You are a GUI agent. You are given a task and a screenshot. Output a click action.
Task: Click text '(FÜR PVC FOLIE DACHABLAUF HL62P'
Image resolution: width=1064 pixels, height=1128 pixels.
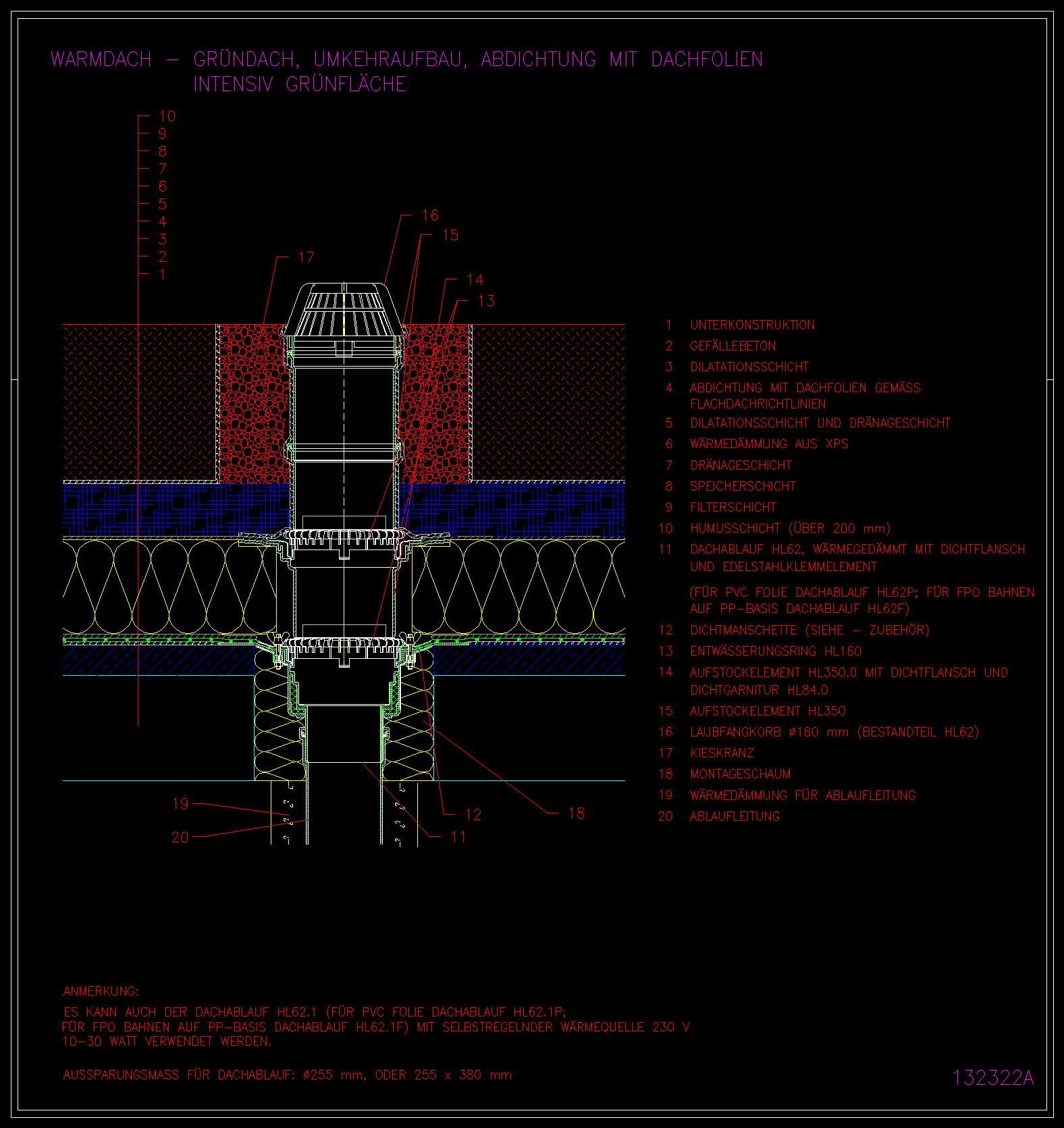804,592
